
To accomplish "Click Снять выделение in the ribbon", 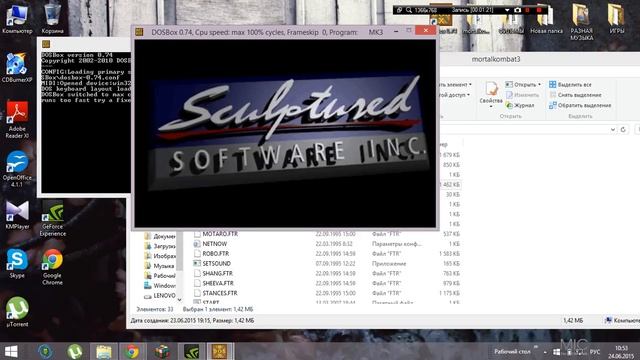I will 575,95.
